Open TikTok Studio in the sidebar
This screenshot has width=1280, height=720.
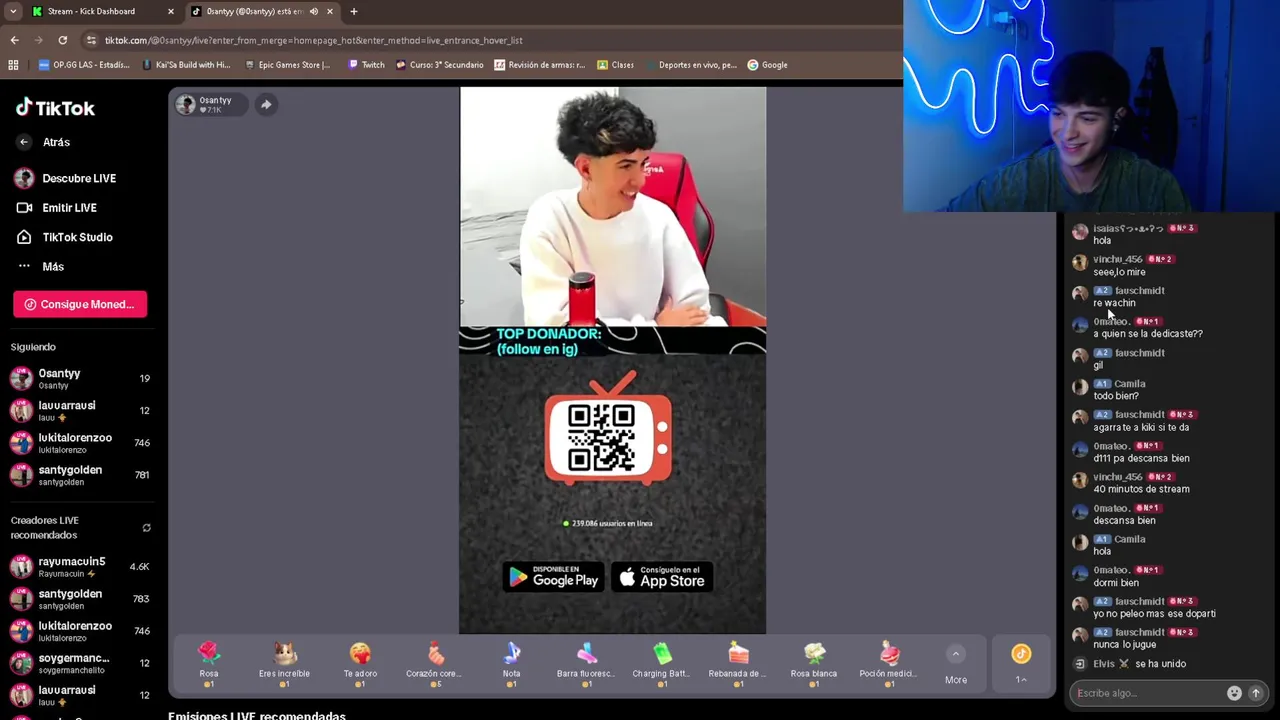[64, 237]
